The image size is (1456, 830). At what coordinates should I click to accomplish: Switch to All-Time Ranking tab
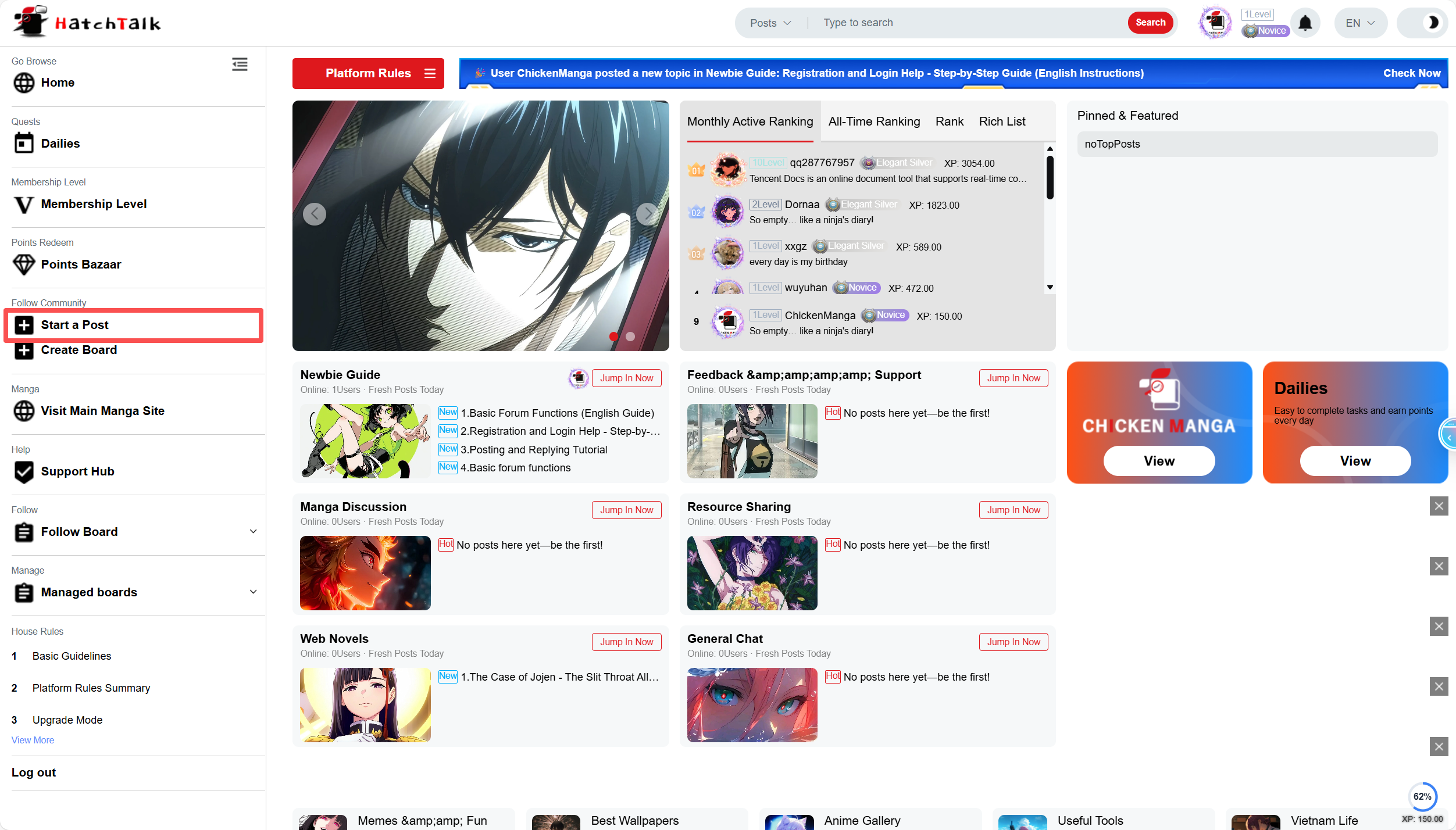(874, 121)
